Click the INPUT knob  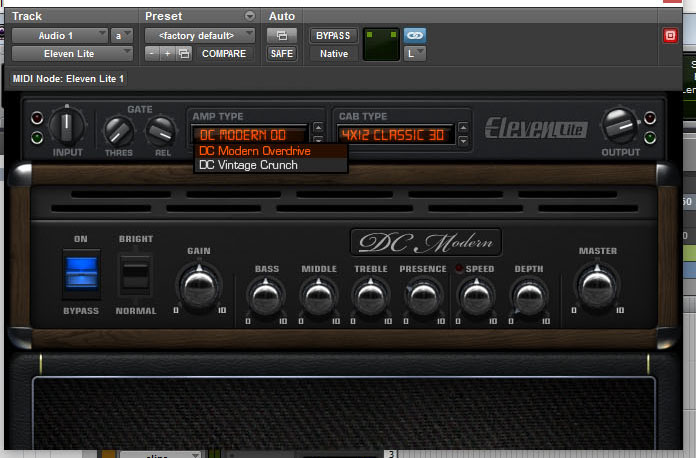click(x=67, y=126)
